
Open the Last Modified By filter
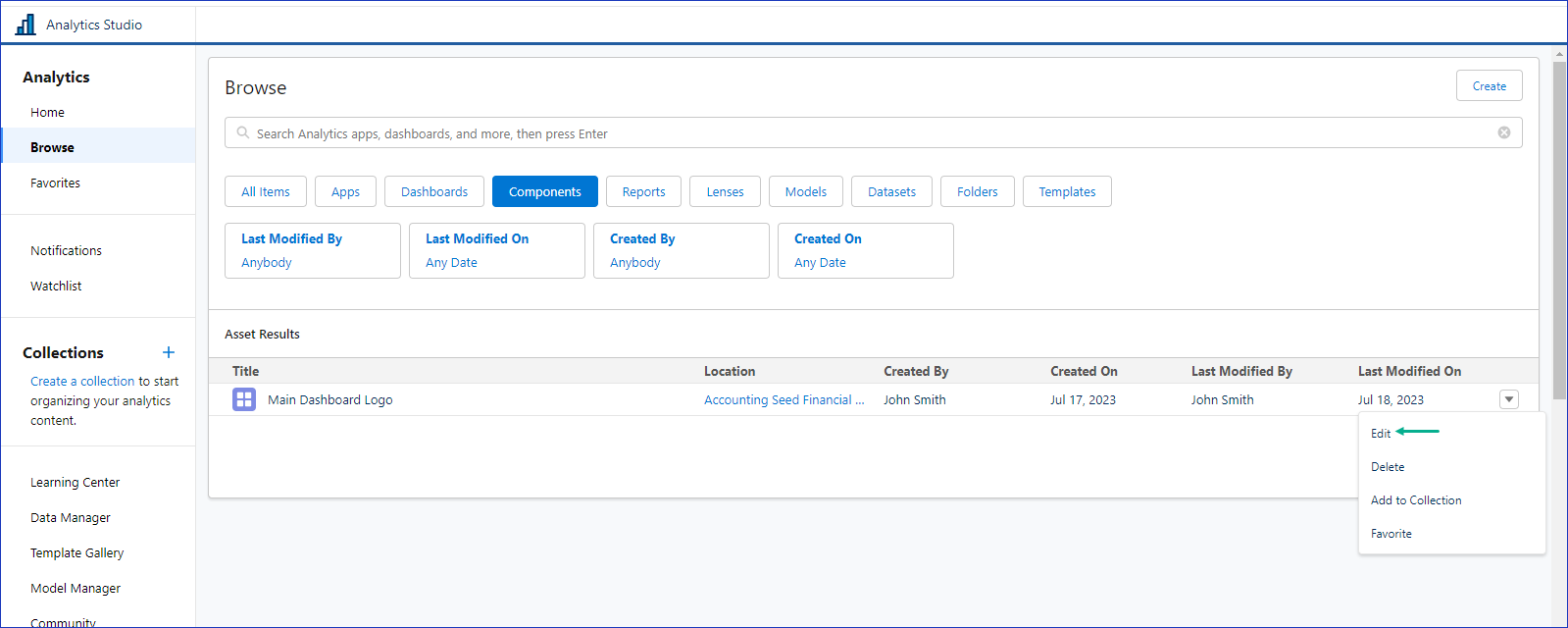coord(312,250)
